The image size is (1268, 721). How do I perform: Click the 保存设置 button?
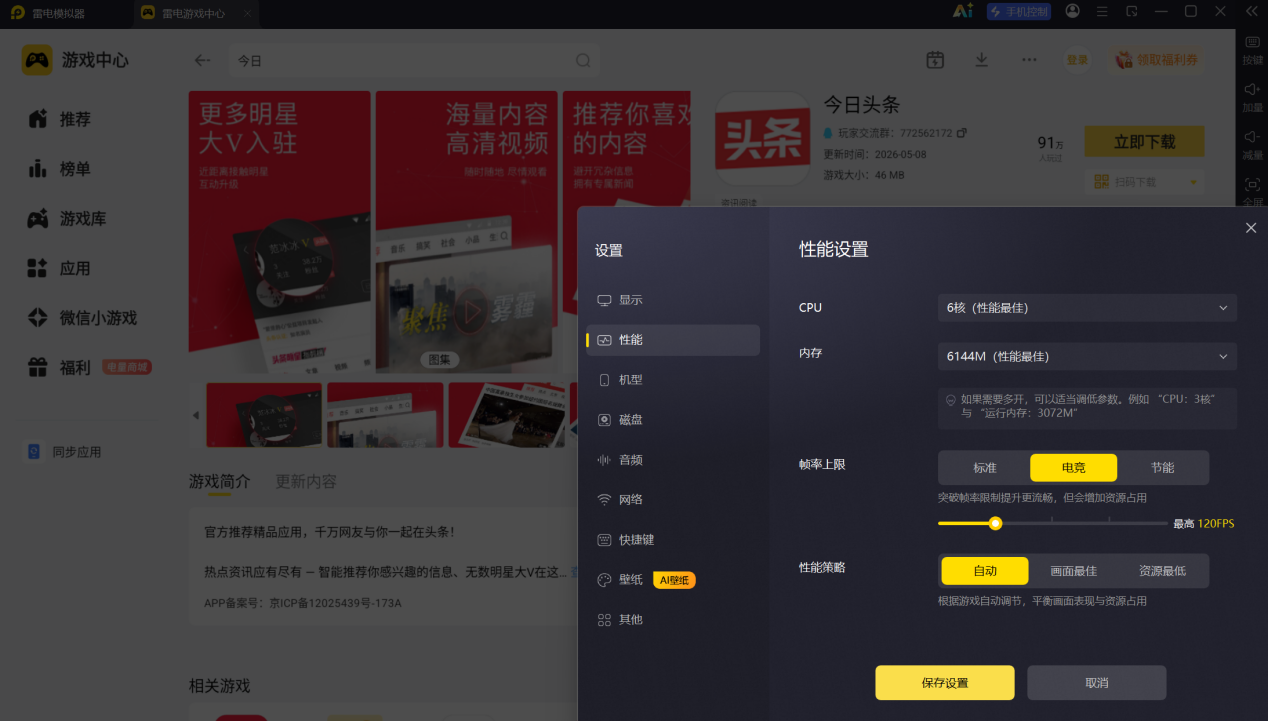coord(945,683)
